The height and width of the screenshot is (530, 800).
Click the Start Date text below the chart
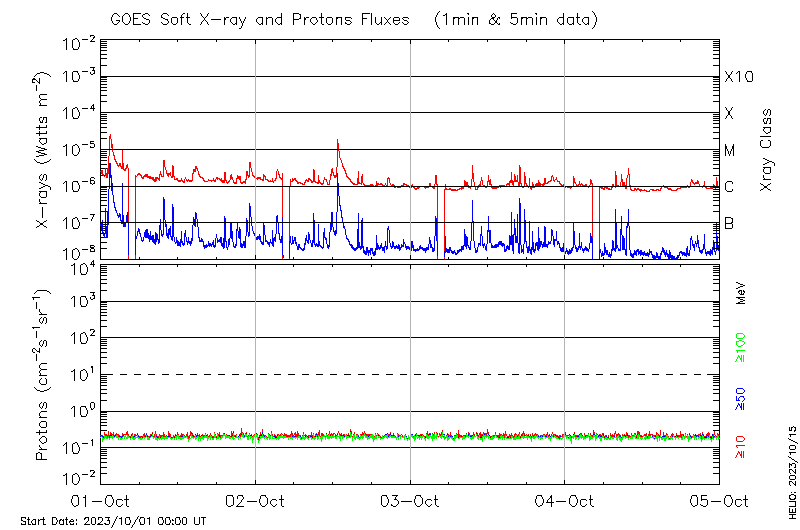click(x=113, y=521)
